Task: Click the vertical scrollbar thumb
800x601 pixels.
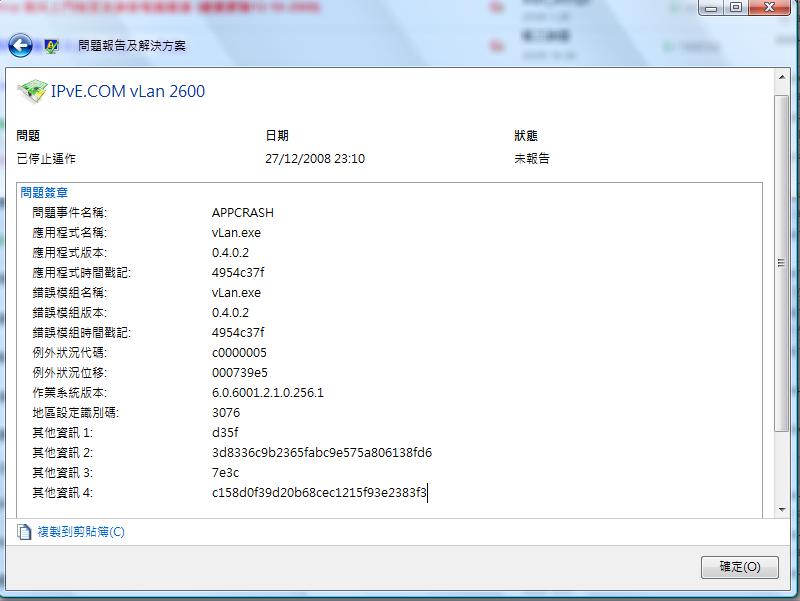Action: 781,263
